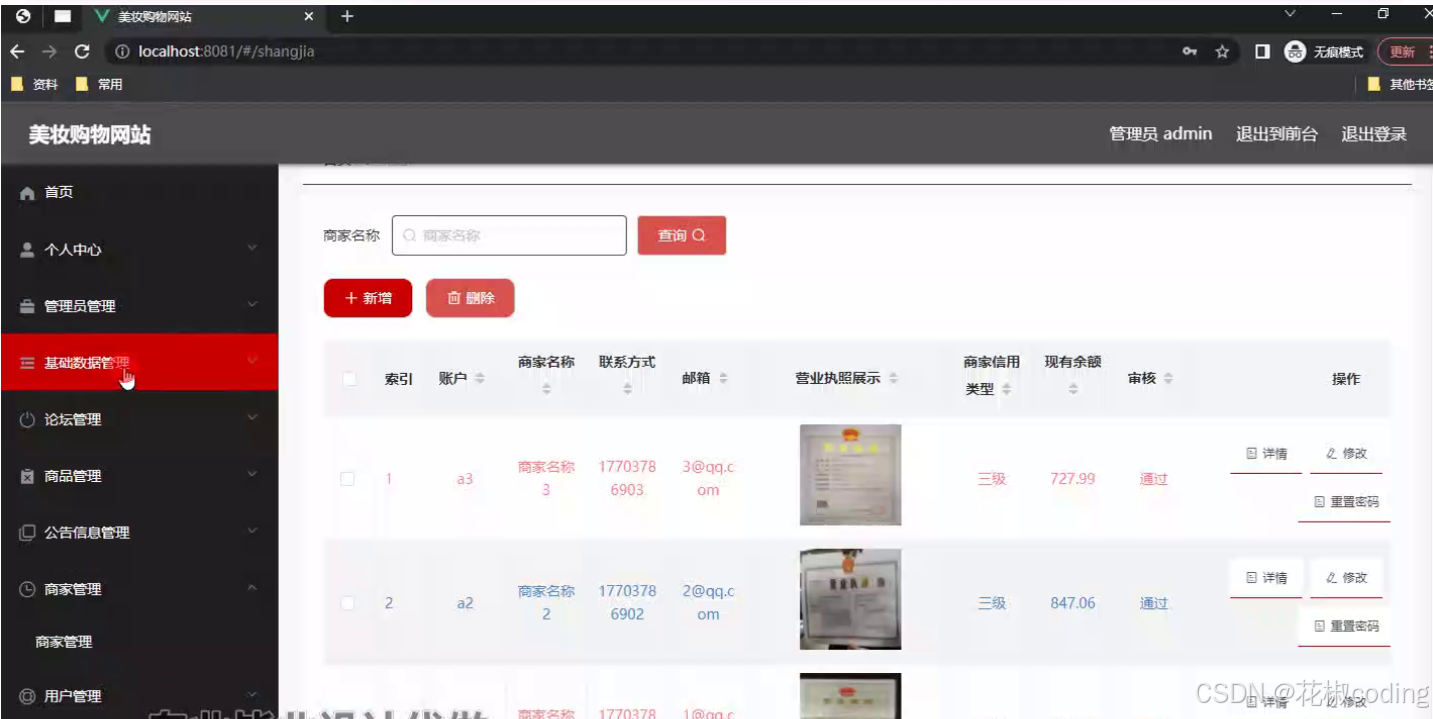
Task: Click the briefcase icon beside 管理员管理
Action: [x=28, y=306]
